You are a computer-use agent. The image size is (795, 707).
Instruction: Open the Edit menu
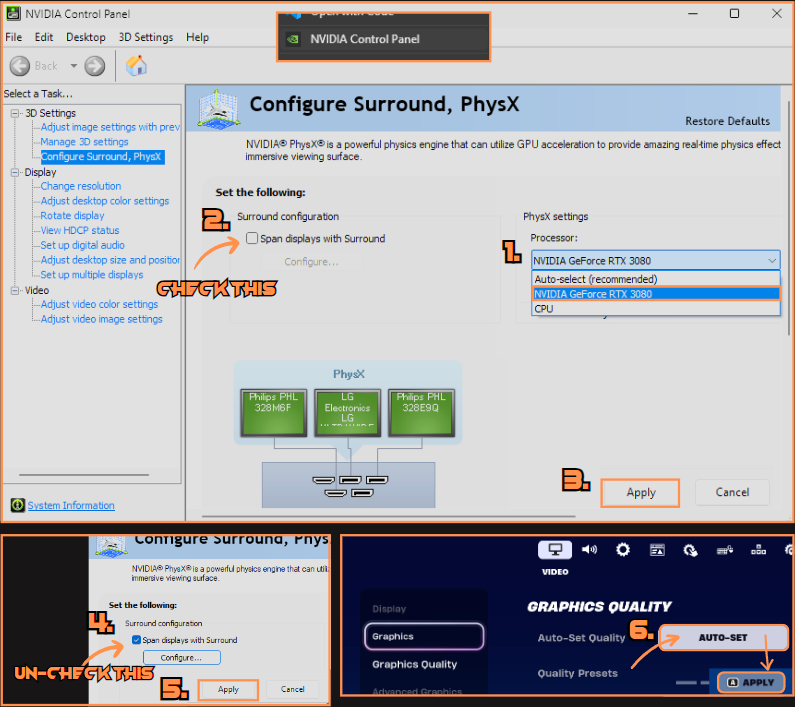44,37
